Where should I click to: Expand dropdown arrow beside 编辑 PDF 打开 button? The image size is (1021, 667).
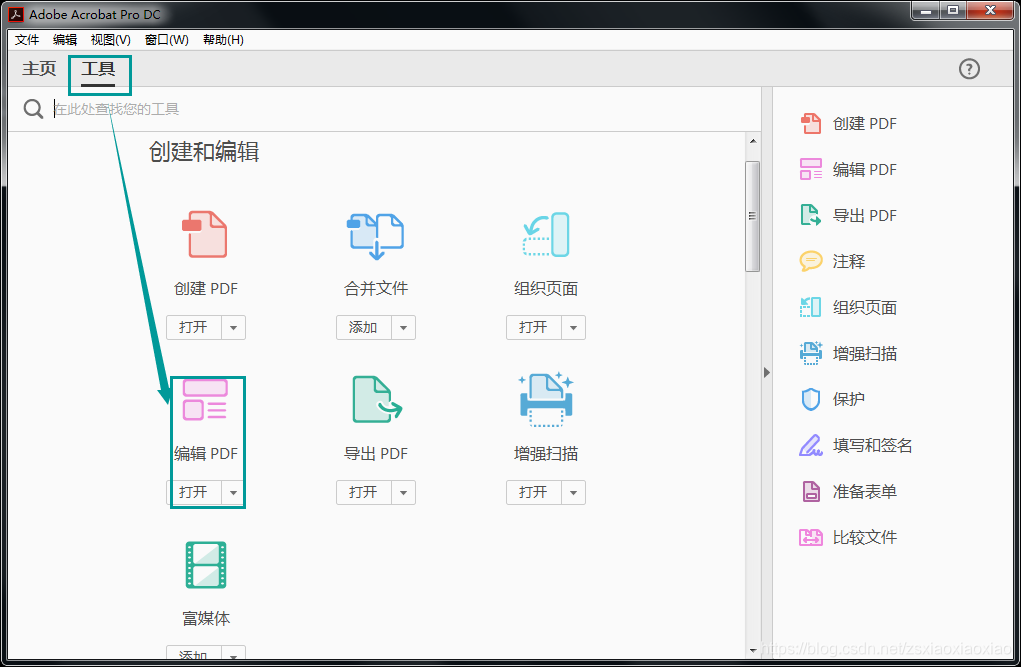[234, 492]
